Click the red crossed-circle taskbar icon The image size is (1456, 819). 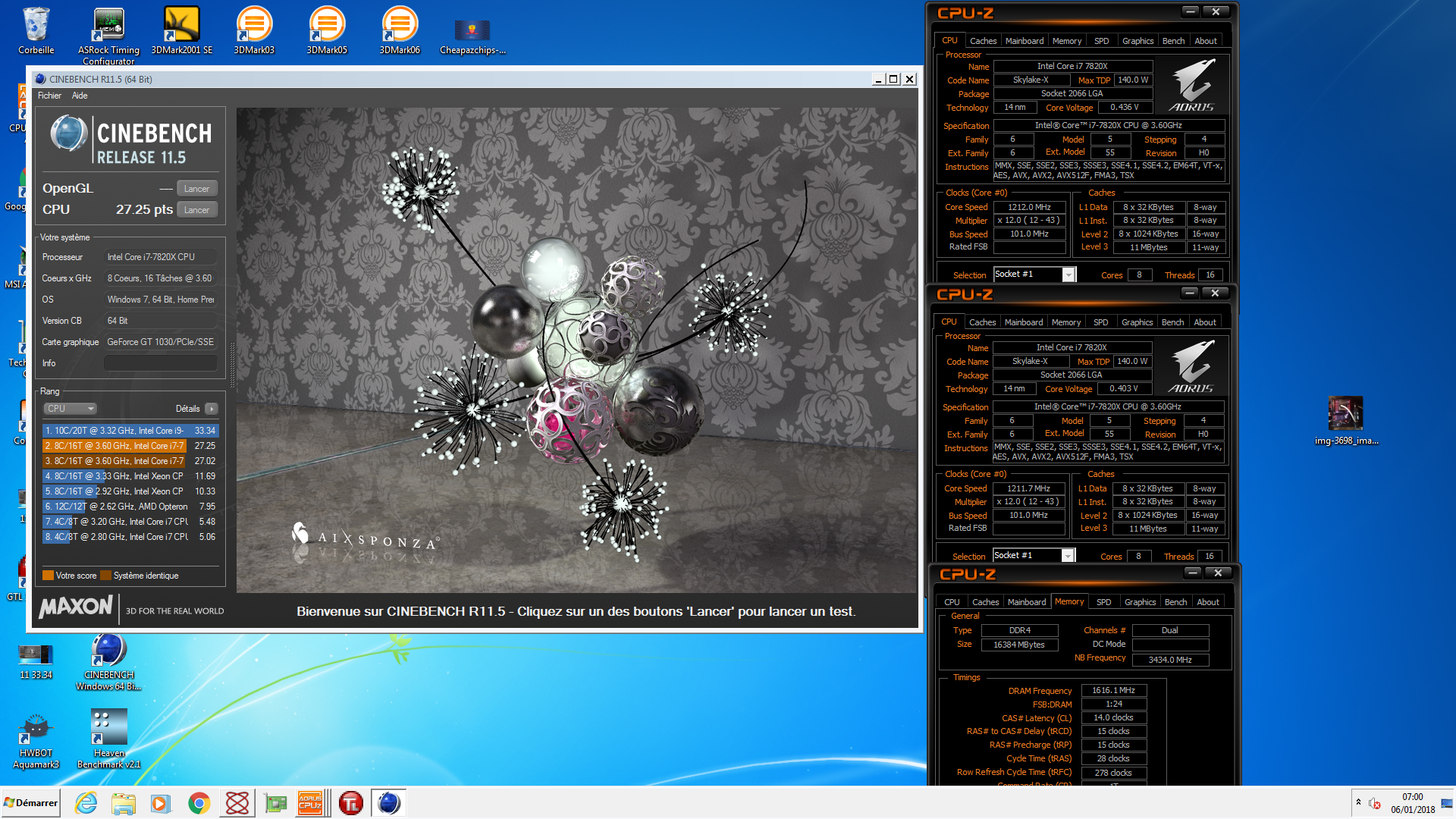(237, 803)
